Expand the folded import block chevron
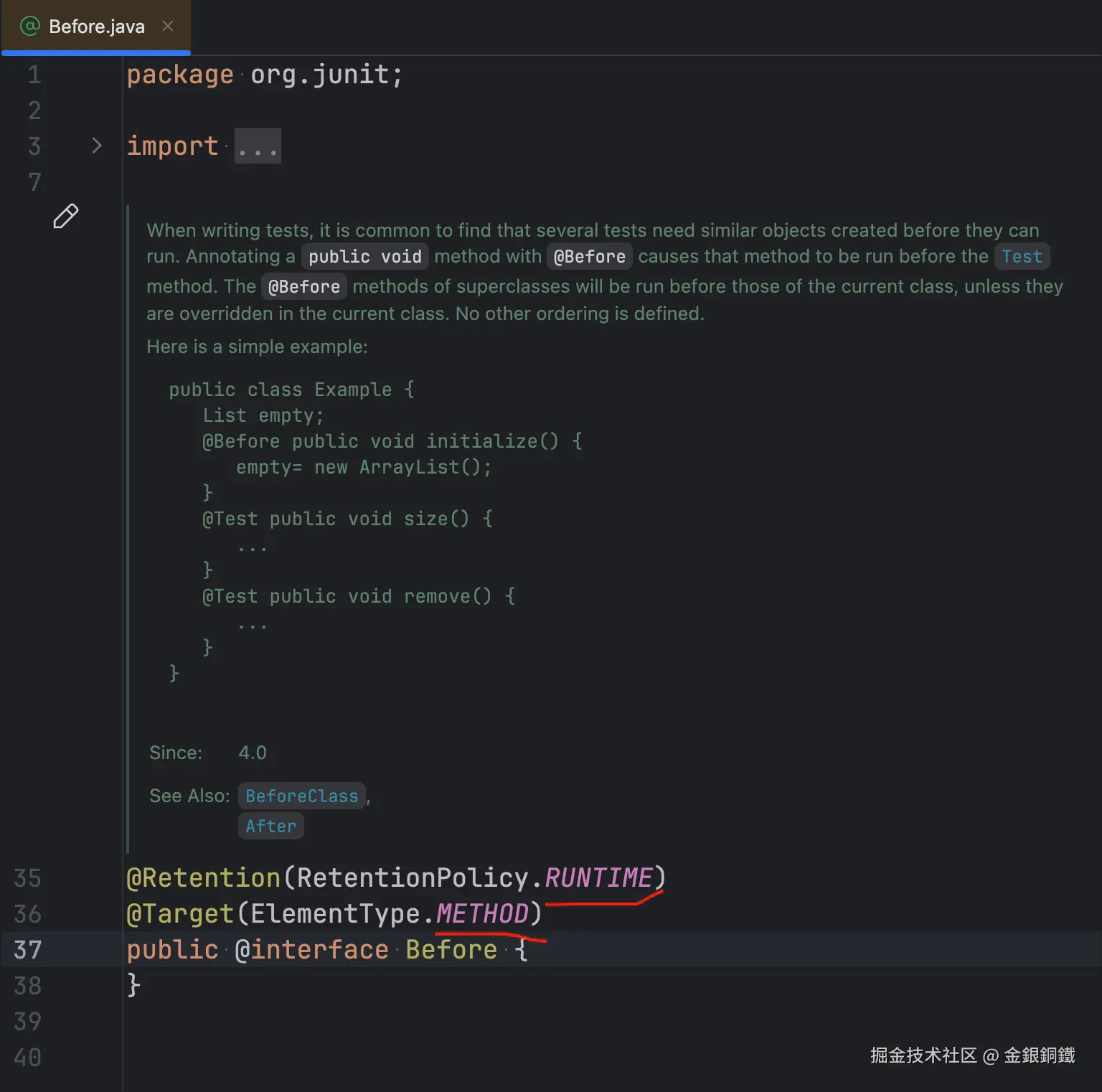Screen dimensions: 1102x1092 (97, 146)
